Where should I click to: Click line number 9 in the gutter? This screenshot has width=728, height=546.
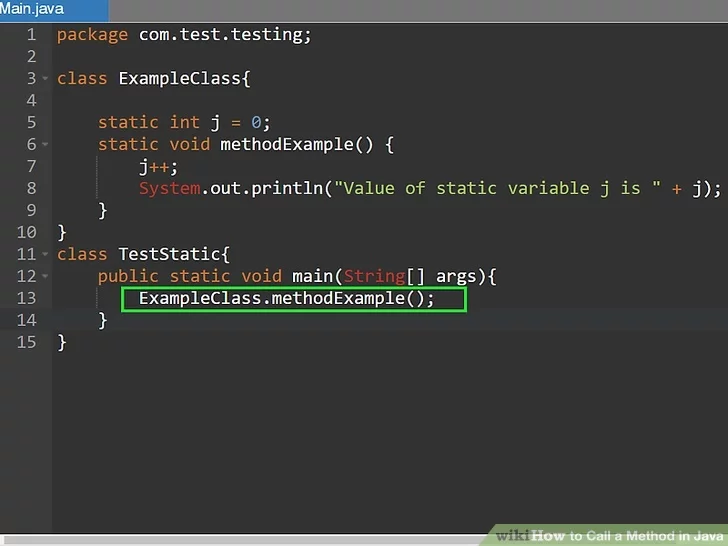pos(31,210)
